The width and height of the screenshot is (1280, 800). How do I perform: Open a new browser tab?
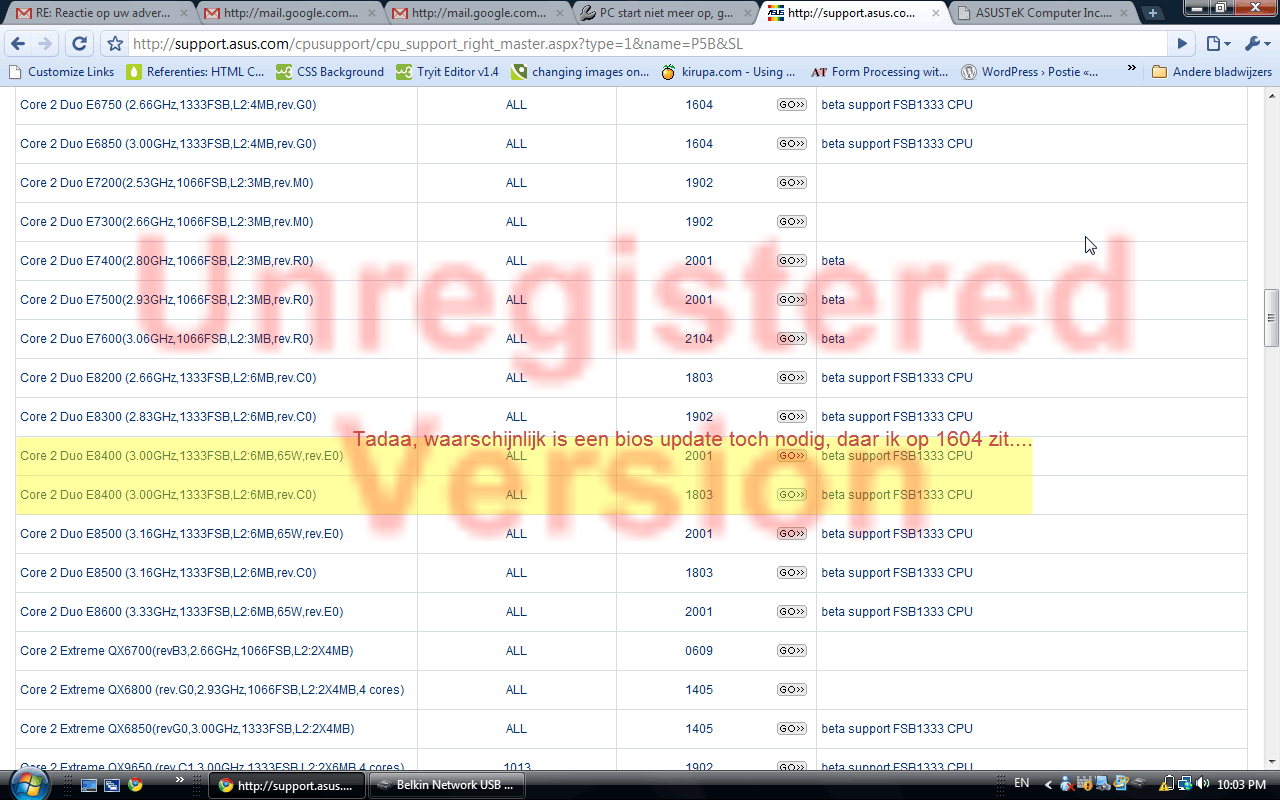[x=1152, y=13]
